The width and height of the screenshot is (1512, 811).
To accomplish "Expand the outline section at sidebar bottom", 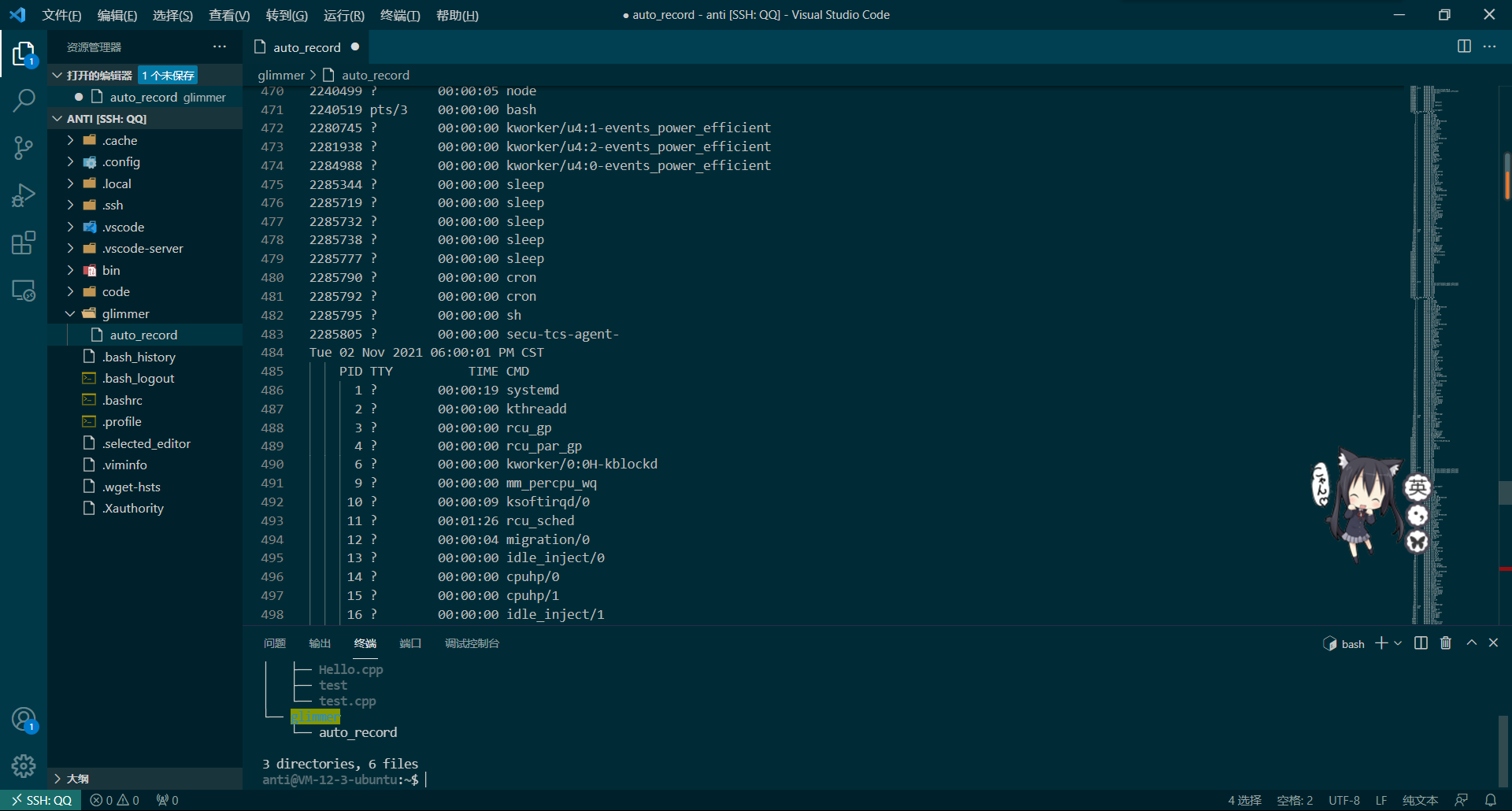I will [77, 779].
